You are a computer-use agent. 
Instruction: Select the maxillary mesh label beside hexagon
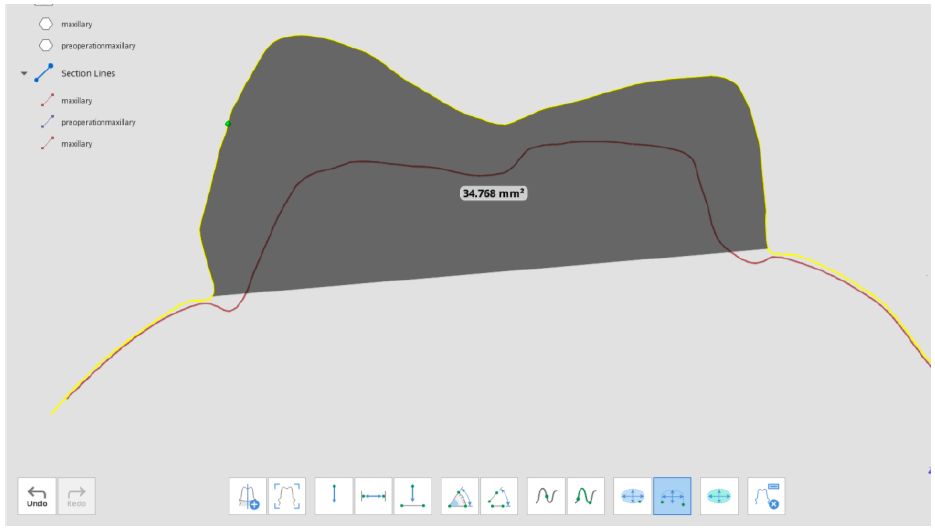[x=77, y=24]
